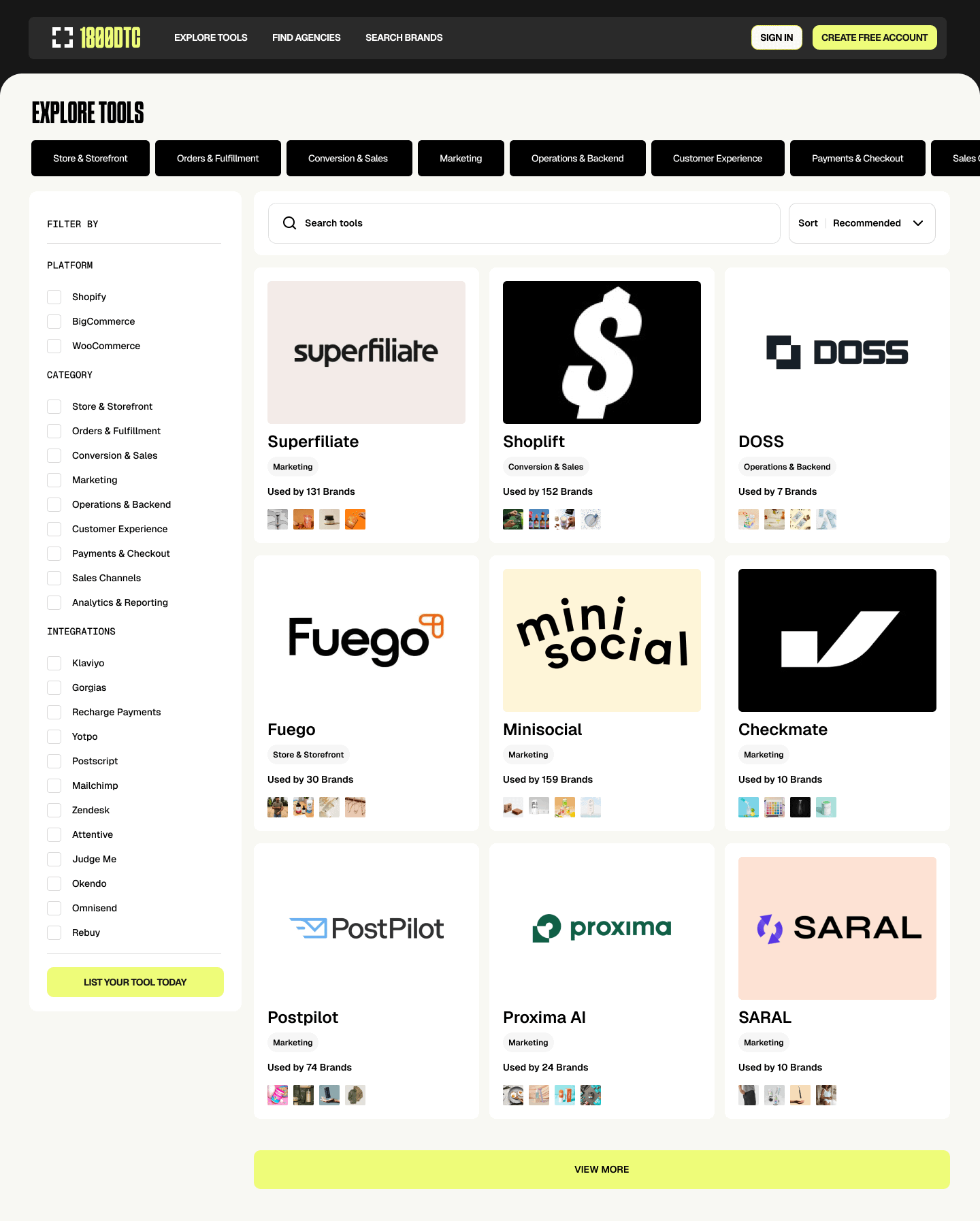Open Find Agencies in top navigation

tap(306, 37)
